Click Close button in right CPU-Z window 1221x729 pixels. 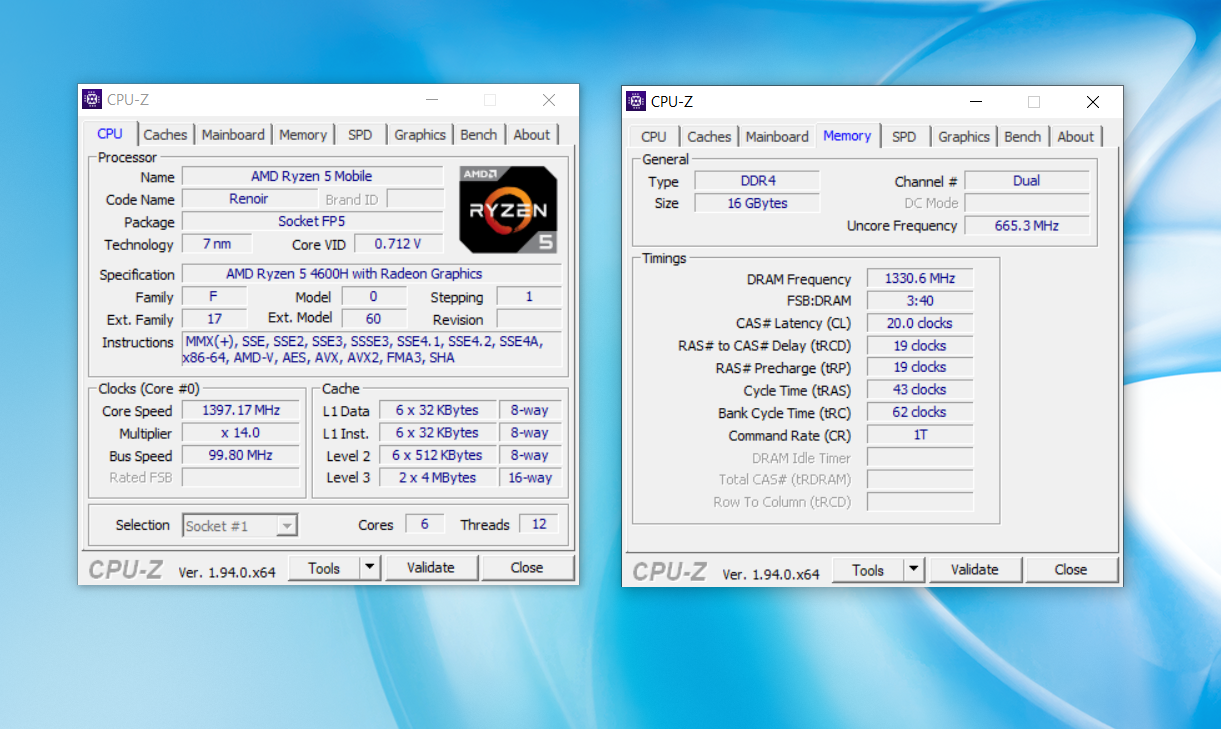pos(1071,570)
